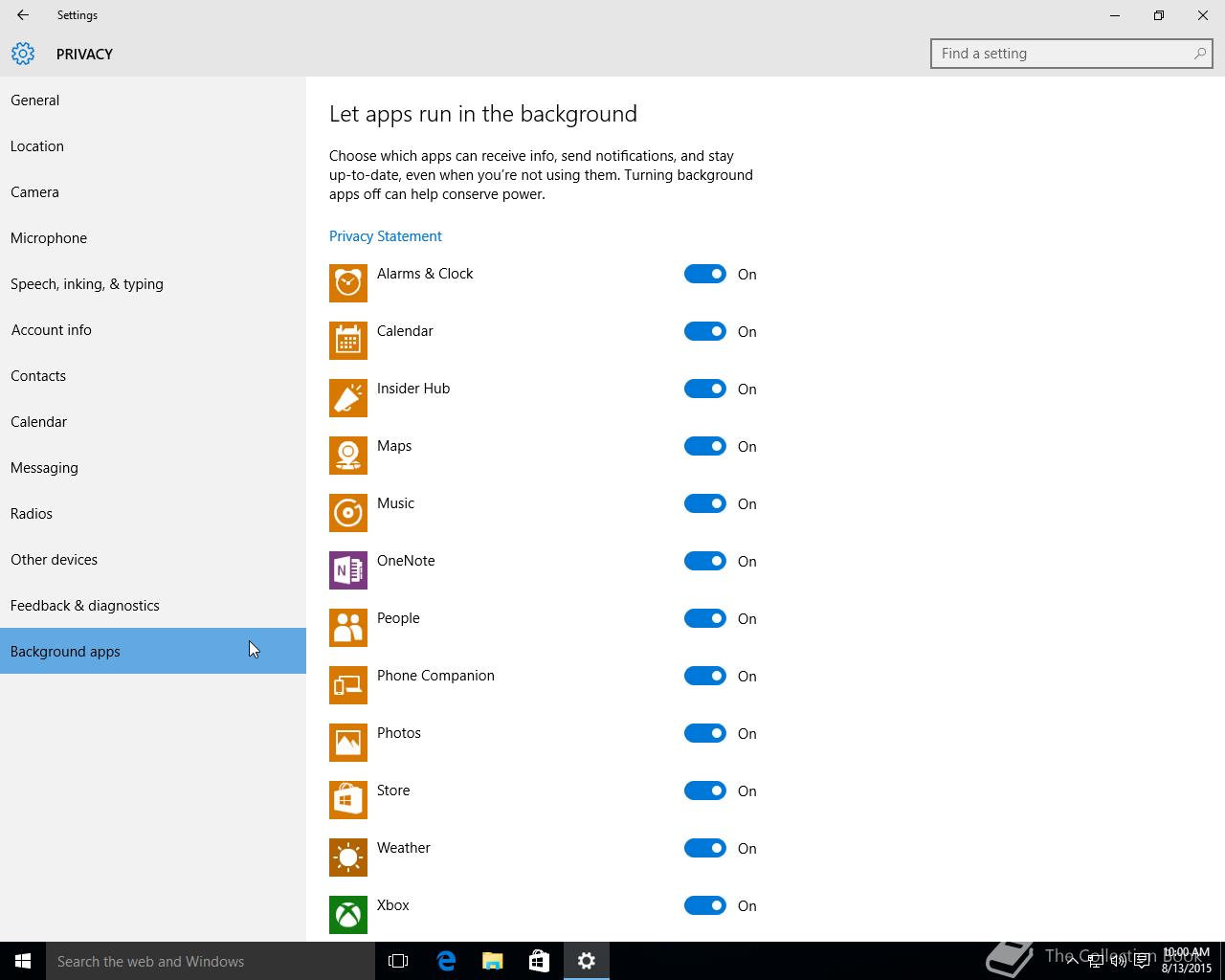
Task: Toggle Photos background app setting
Action: click(x=705, y=733)
